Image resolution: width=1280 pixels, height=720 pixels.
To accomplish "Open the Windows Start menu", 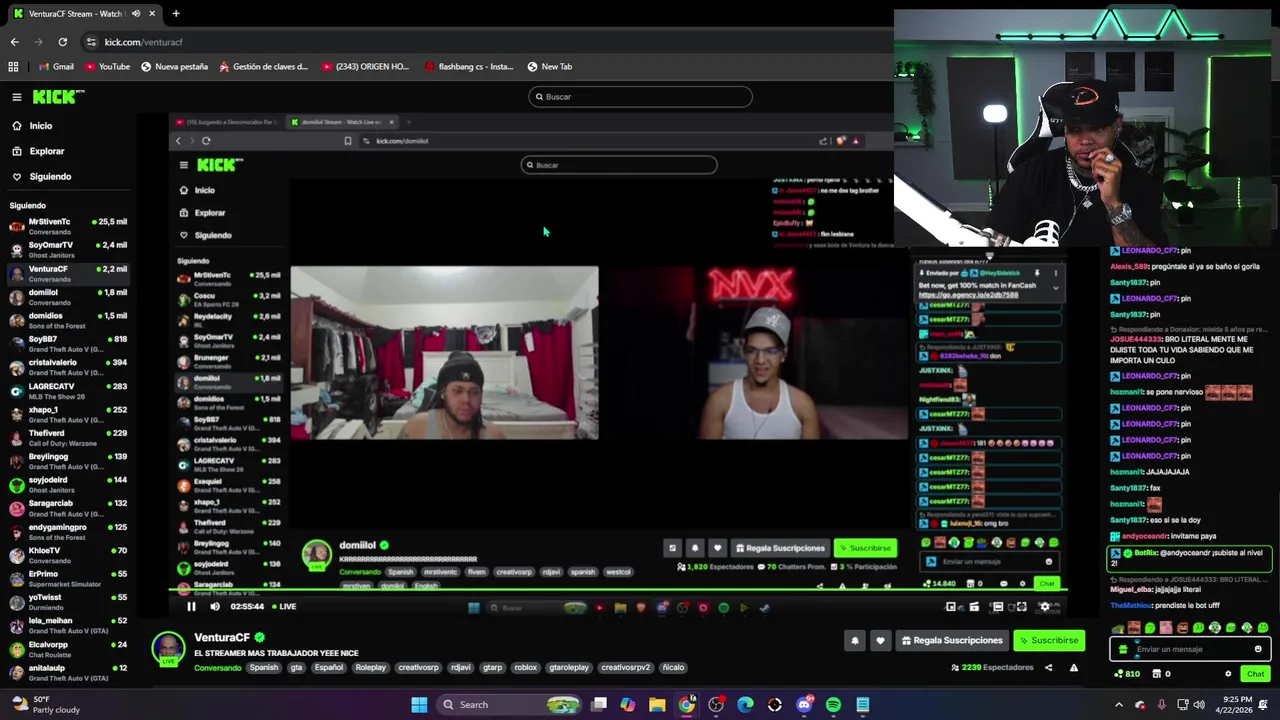I will click(420, 705).
